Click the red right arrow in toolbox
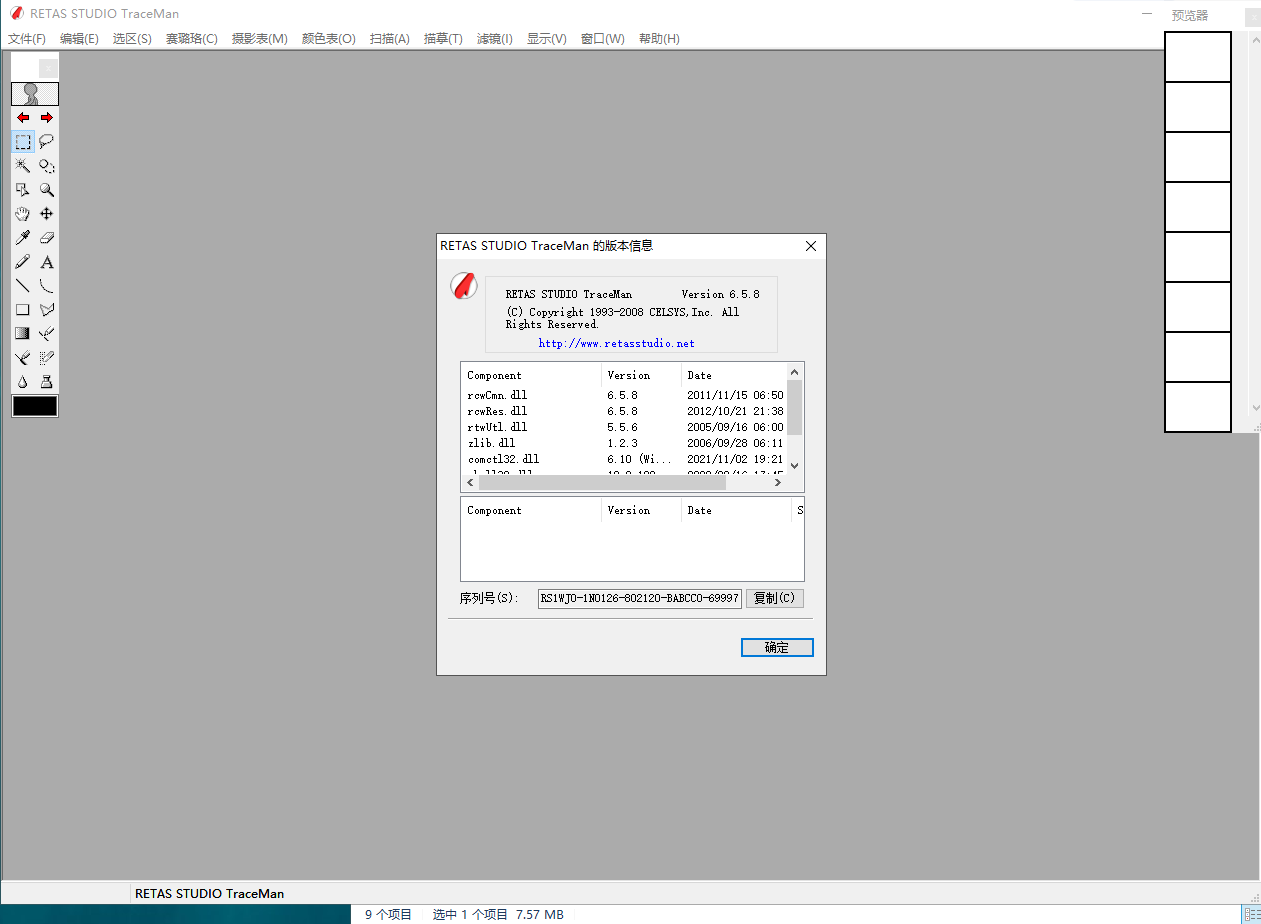 point(47,118)
